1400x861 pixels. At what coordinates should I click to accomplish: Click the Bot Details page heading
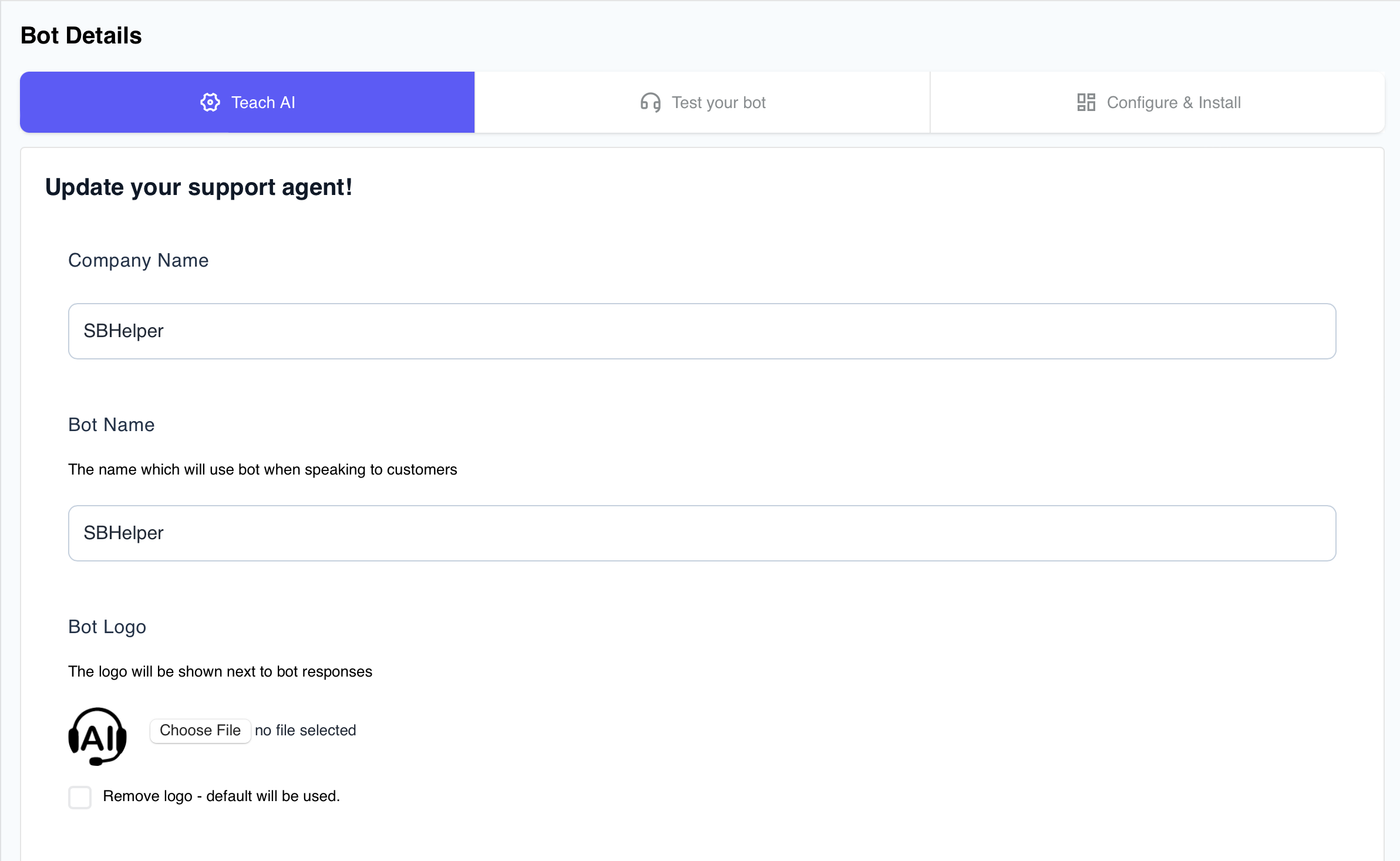pyautogui.click(x=81, y=35)
